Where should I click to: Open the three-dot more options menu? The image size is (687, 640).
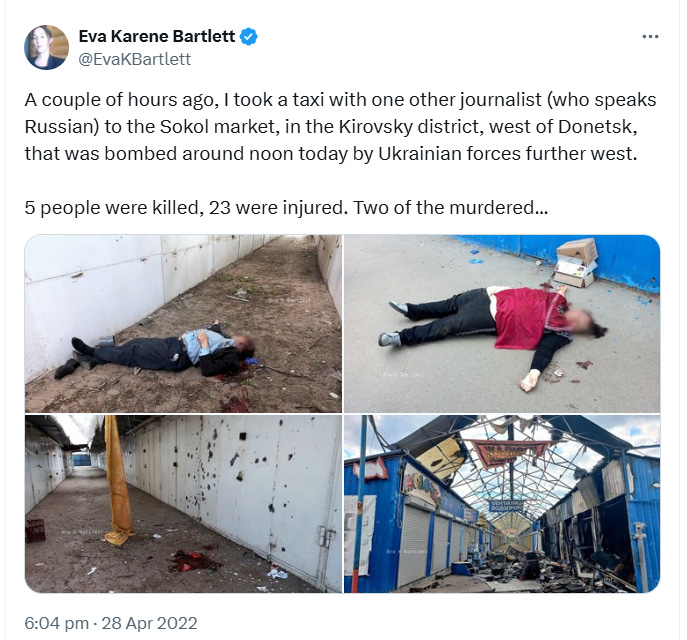pos(650,37)
